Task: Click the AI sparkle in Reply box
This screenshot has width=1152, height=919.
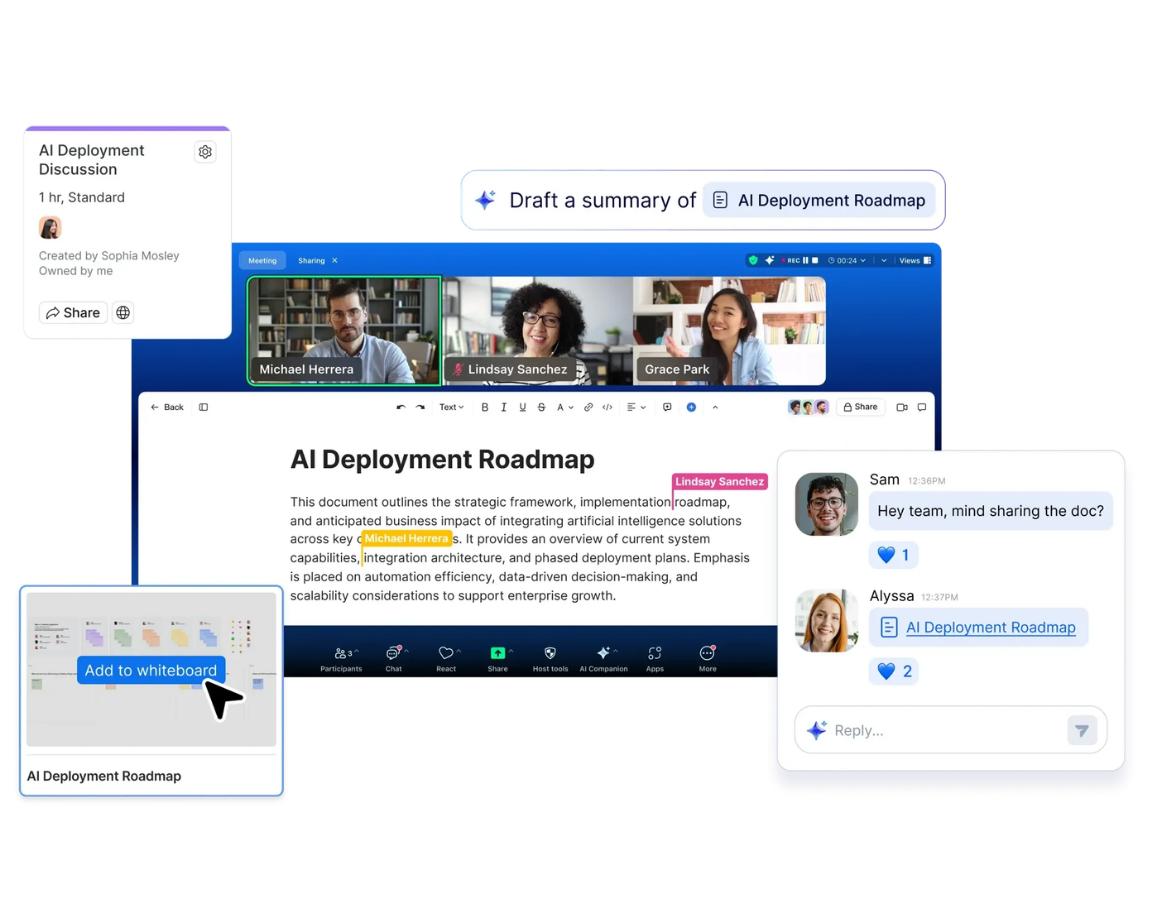Action: click(x=816, y=730)
